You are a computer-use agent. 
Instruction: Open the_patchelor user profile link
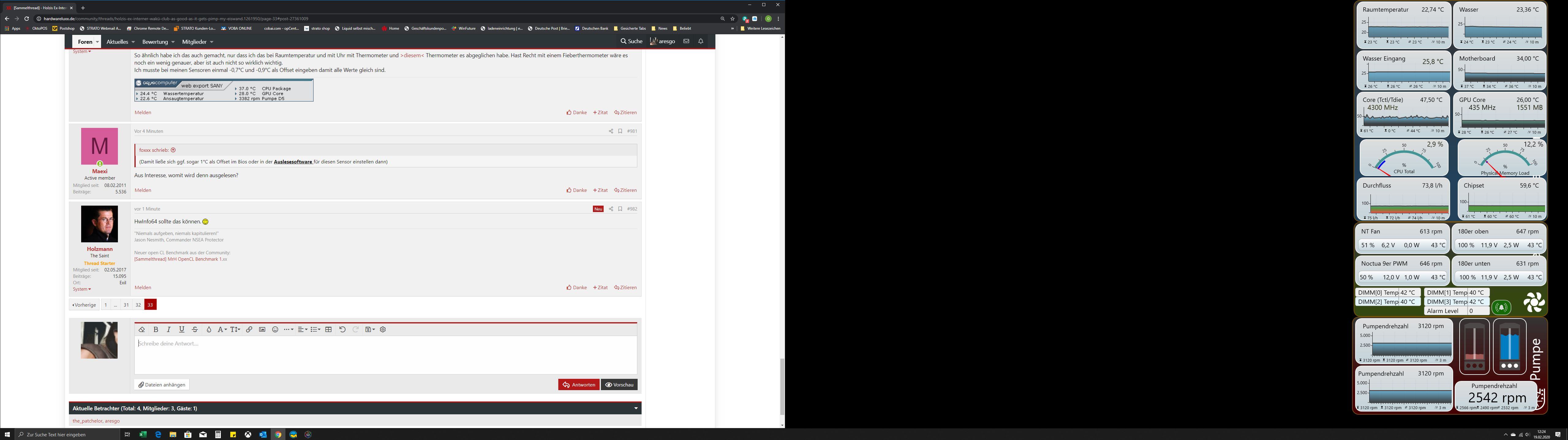coord(87,421)
